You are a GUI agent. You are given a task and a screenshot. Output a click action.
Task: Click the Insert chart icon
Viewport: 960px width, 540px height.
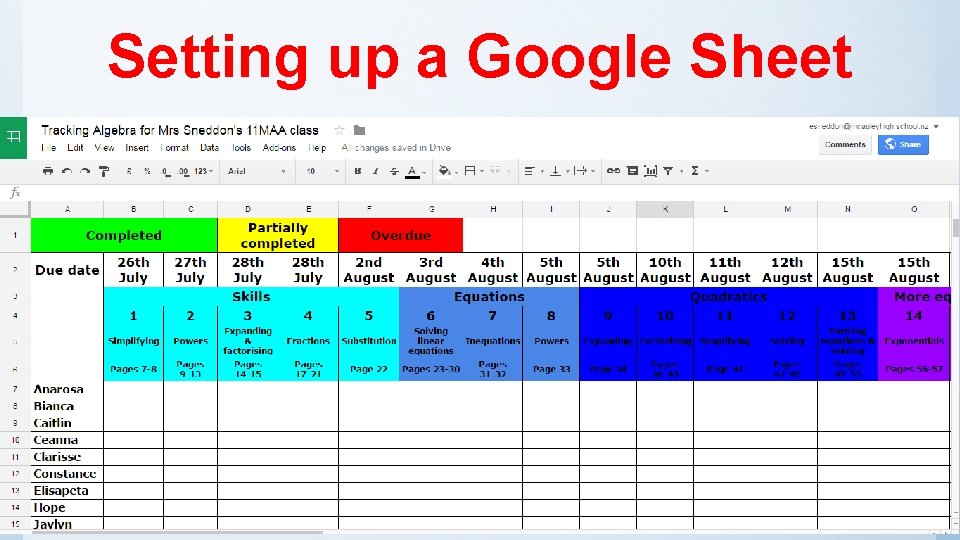tap(650, 171)
